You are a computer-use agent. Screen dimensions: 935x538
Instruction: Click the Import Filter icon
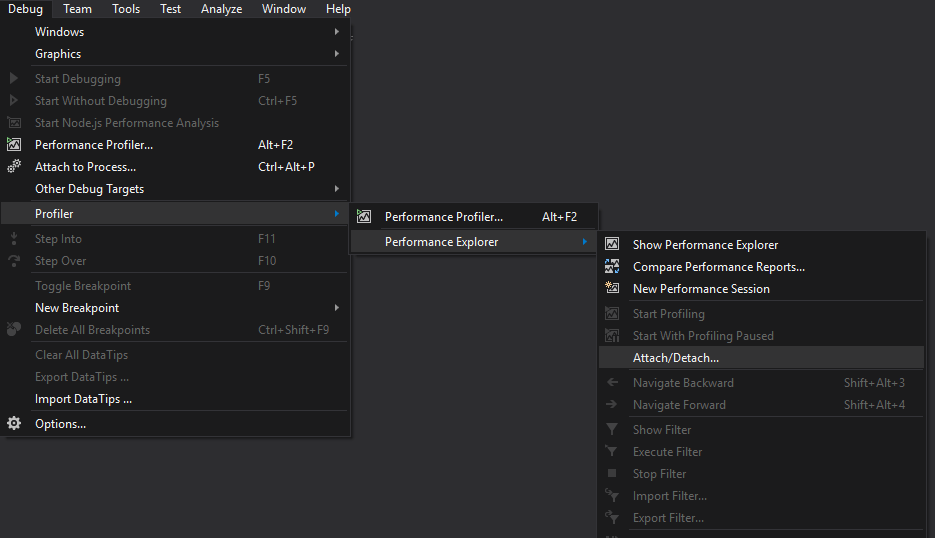[612, 495]
